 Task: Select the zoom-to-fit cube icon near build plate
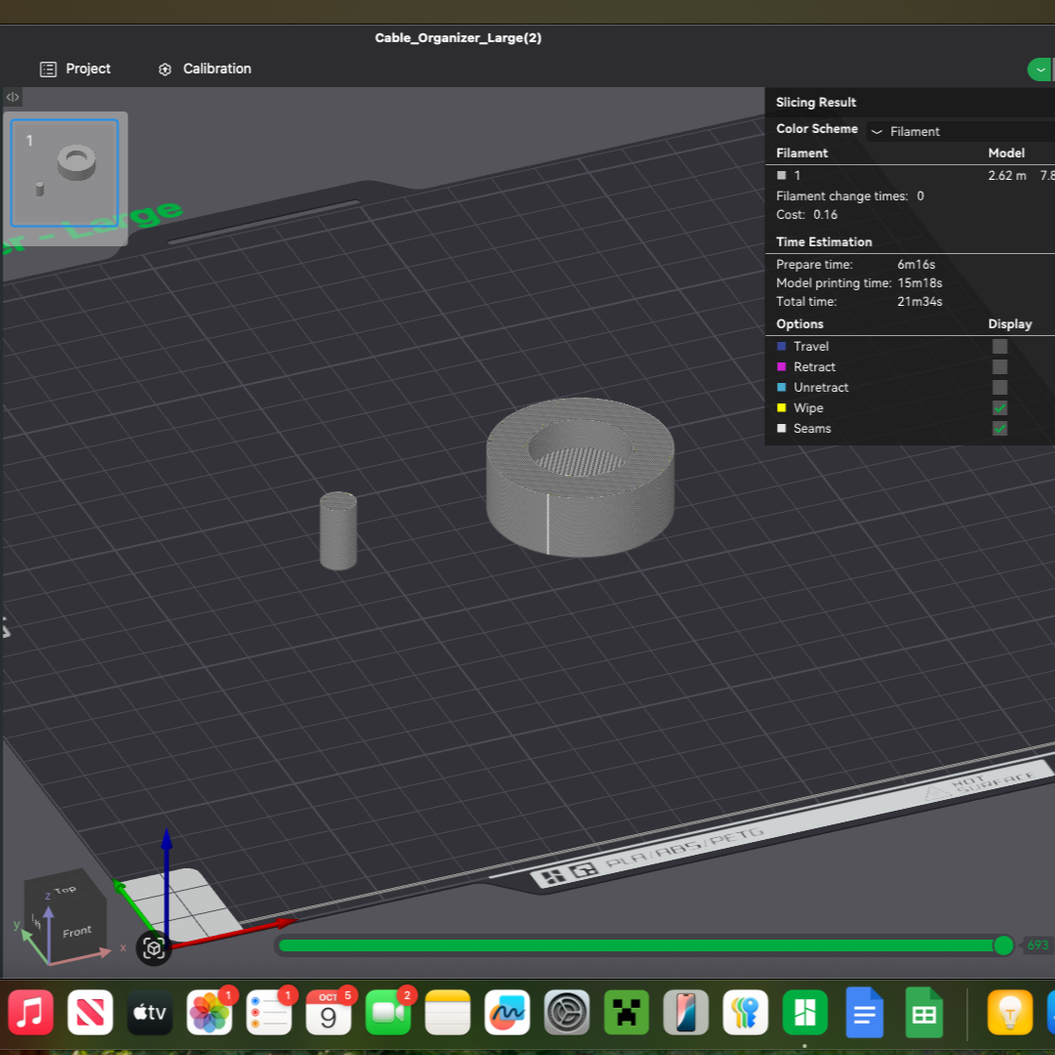click(x=153, y=947)
